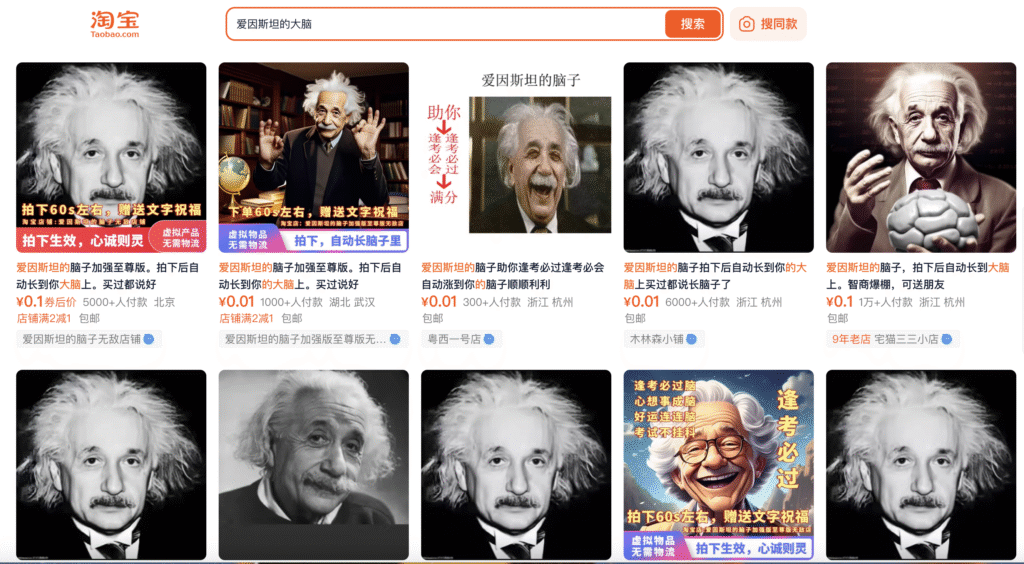This screenshot has height=564, width=1024.
Task: Open the 爱因斯坦的脑子无敌店铺 shop link
Action: click(82, 339)
